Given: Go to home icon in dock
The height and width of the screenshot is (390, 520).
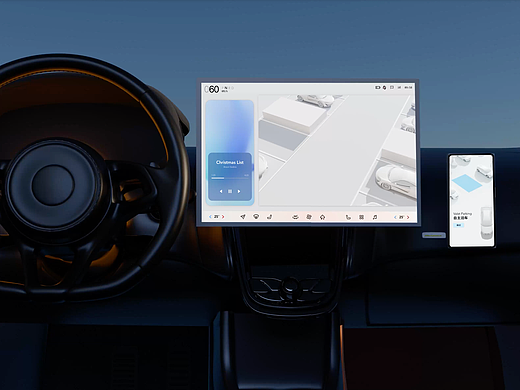Looking at the screenshot, I should [x=322, y=217].
